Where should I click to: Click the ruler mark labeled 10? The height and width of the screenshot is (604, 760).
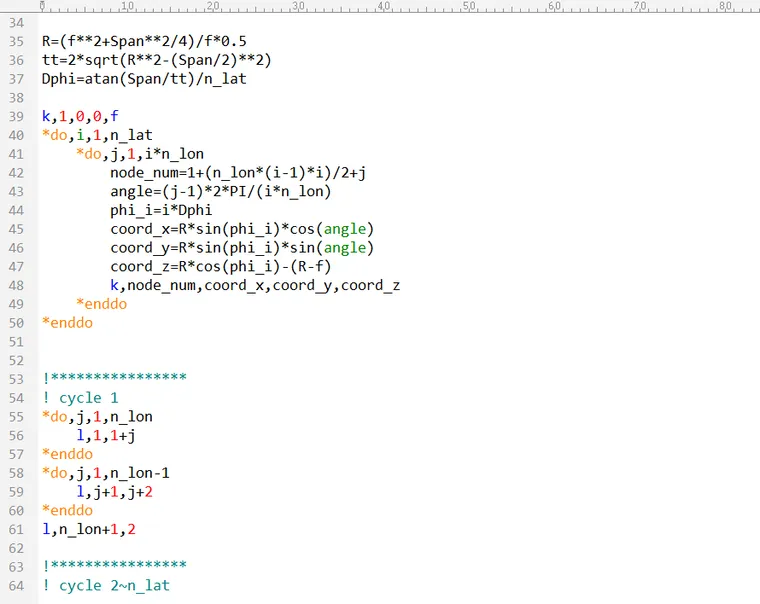[x=127, y=6]
